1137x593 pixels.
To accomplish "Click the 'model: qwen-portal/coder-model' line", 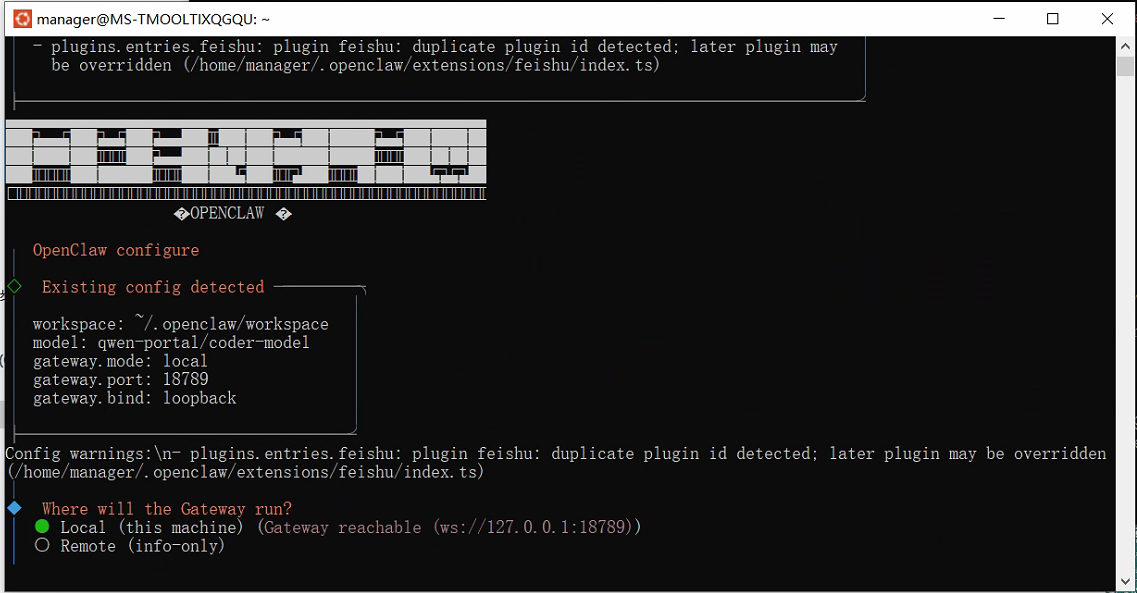I will click(x=171, y=342).
